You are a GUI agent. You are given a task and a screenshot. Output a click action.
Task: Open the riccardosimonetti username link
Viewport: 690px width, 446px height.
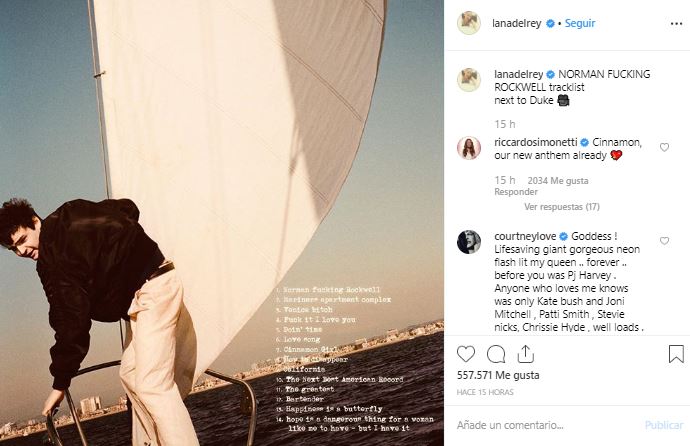click(x=535, y=143)
